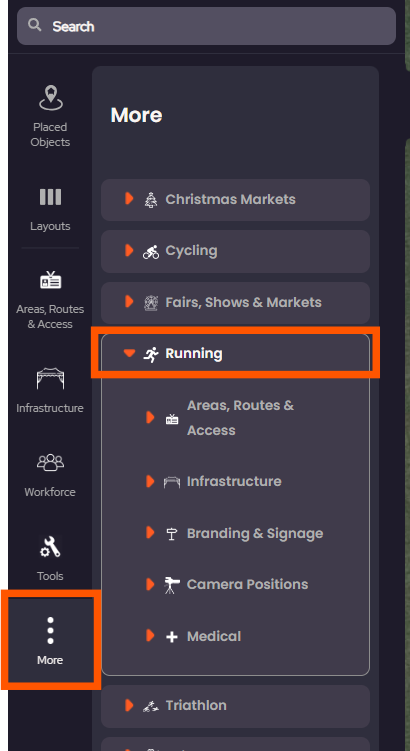The height and width of the screenshot is (751, 410).
Task: Click the magnifier icon in search bar
Action: pyautogui.click(x=34, y=24)
